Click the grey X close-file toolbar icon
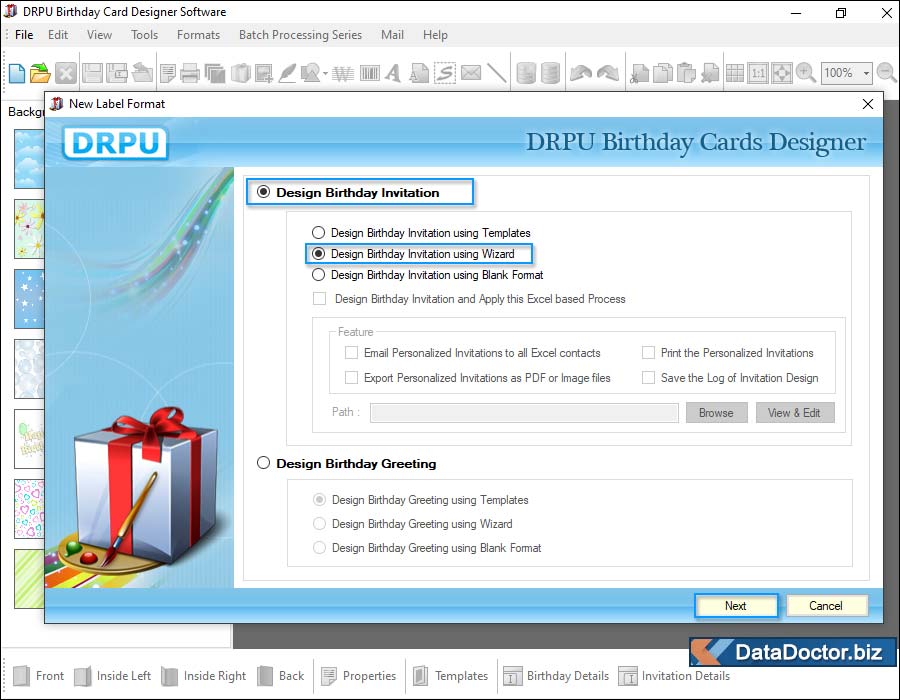This screenshot has width=900, height=700. [65, 73]
